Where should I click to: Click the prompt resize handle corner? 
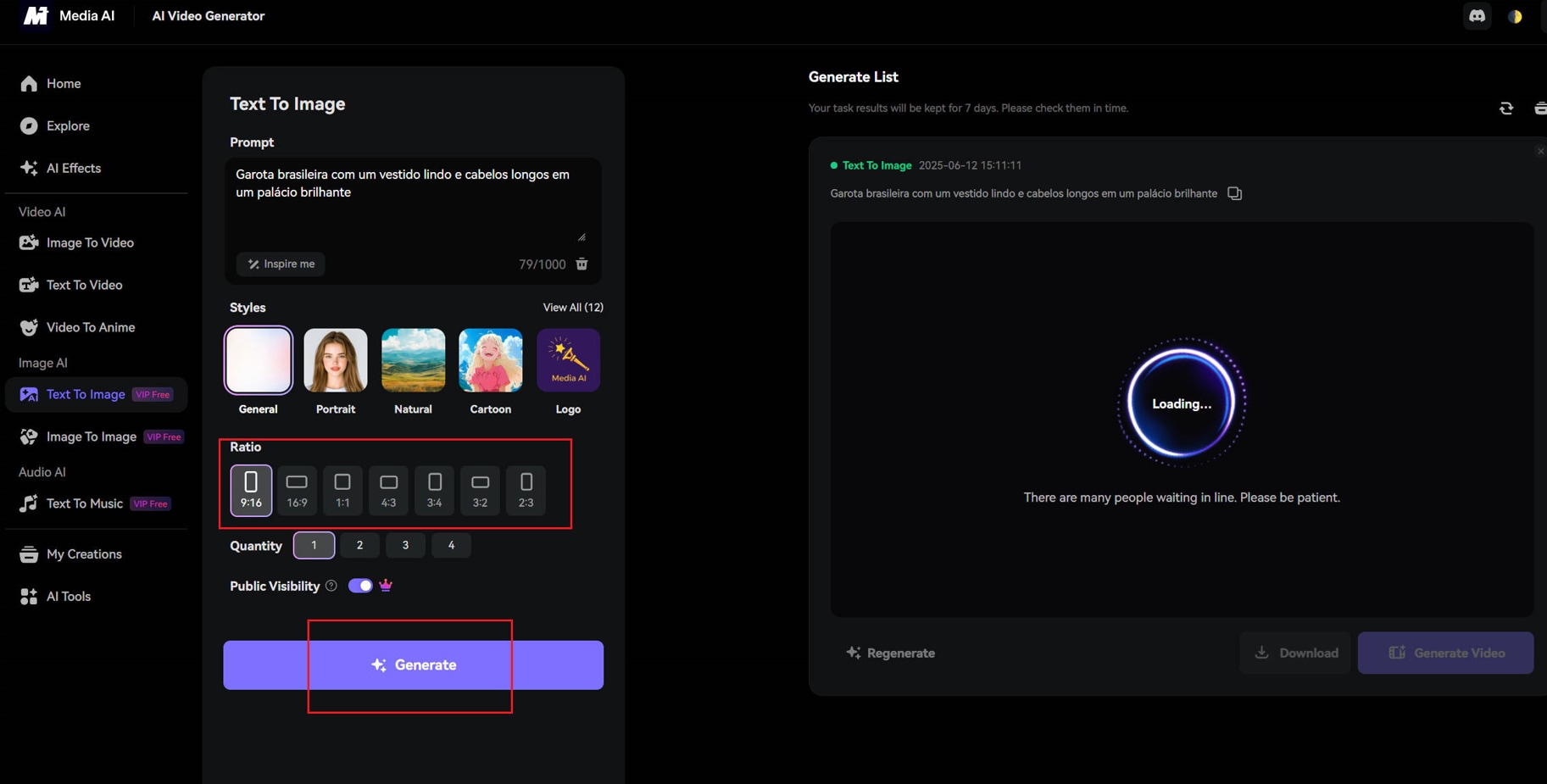click(x=582, y=237)
